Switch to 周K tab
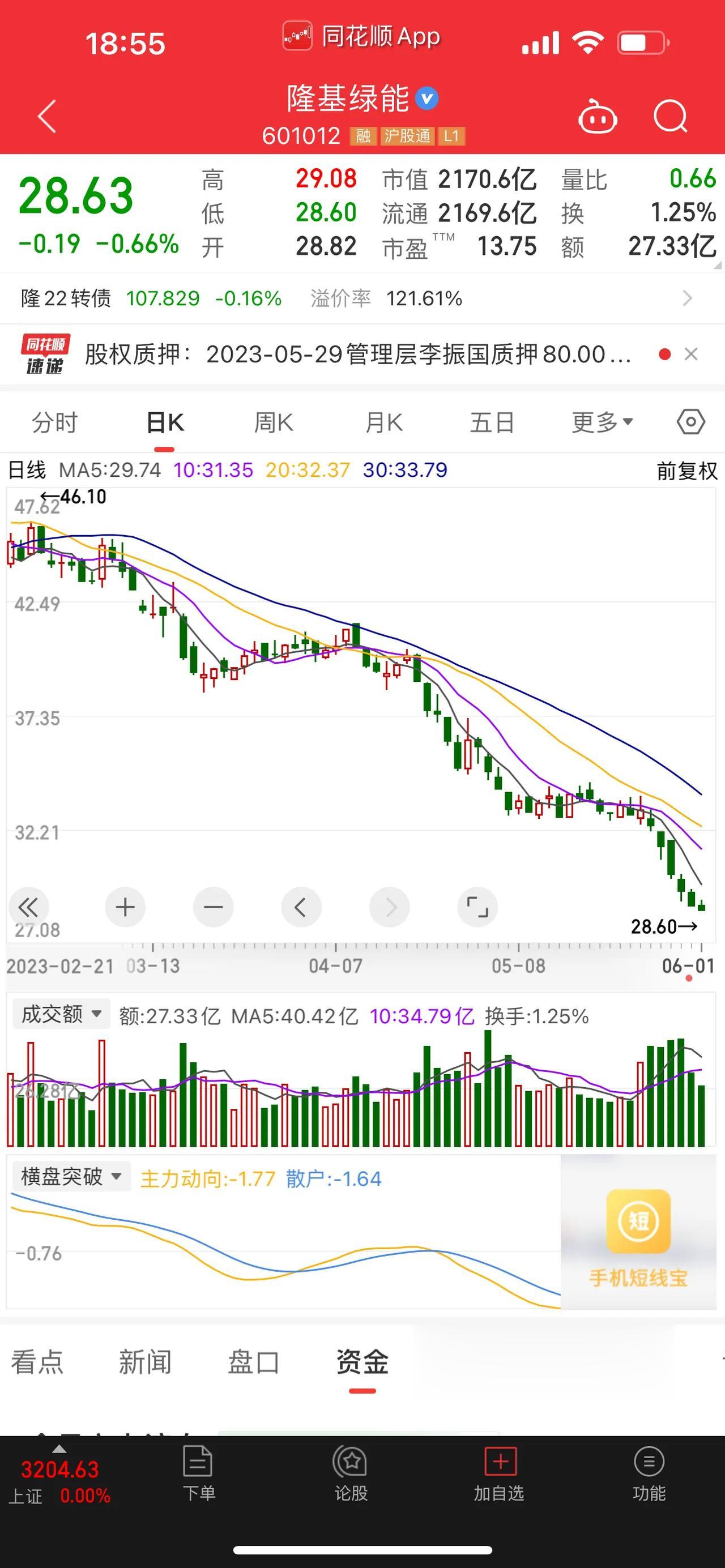This screenshot has width=725, height=1568. tap(274, 422)
